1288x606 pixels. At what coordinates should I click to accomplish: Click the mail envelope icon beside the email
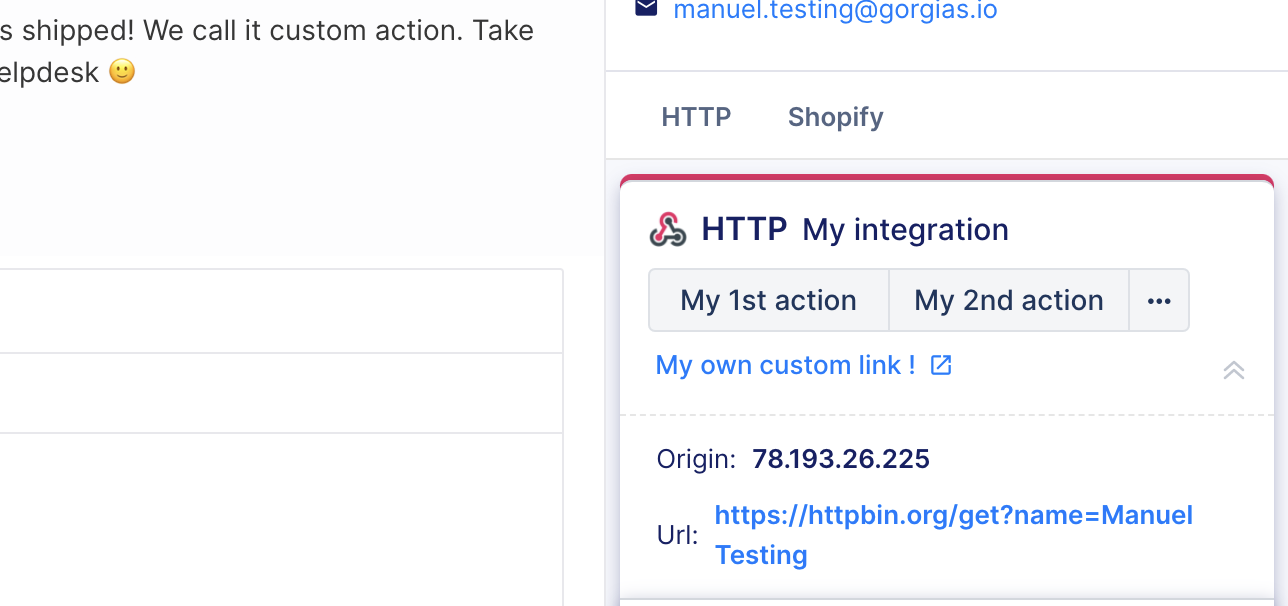point(647,9)
